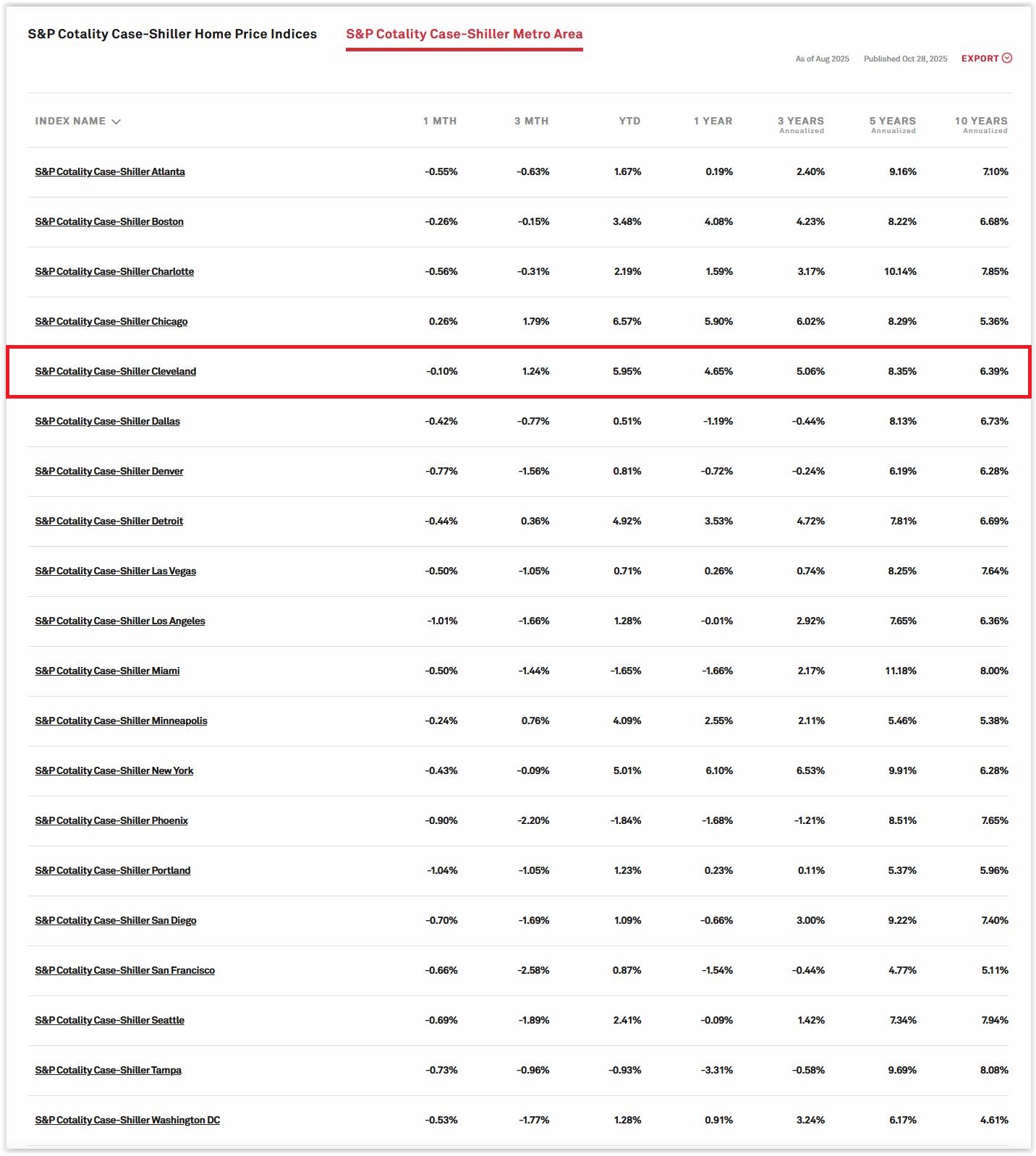Open the Case-Shiller Las Vegas link
Viewport: 1036px width, 1156px height.
[116, 571]
